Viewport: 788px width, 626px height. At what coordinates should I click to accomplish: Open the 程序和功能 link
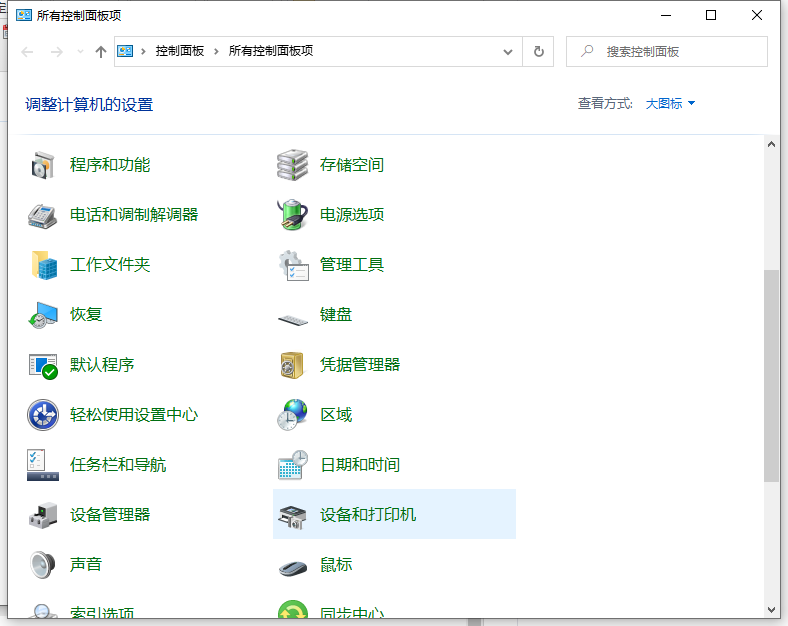point(110,165)
